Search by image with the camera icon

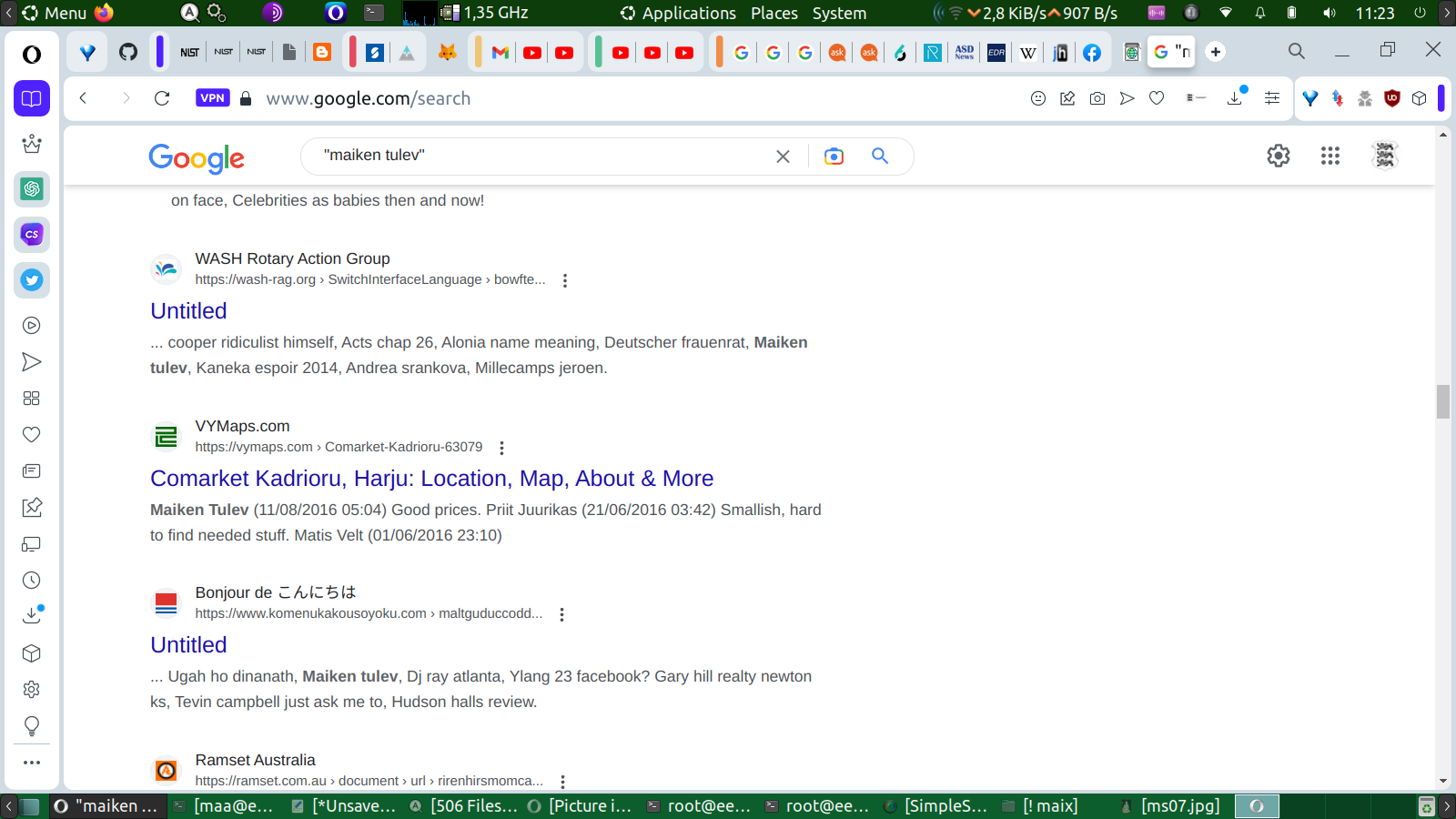coord(834,157)
